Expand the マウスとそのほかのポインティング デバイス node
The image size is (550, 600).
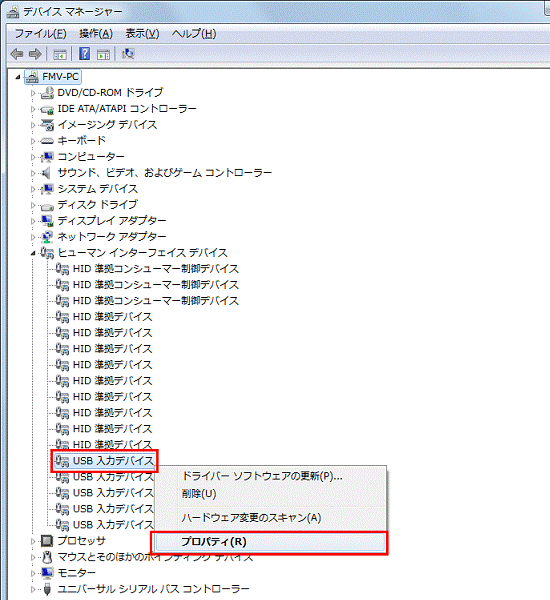(x=33, y=557)
